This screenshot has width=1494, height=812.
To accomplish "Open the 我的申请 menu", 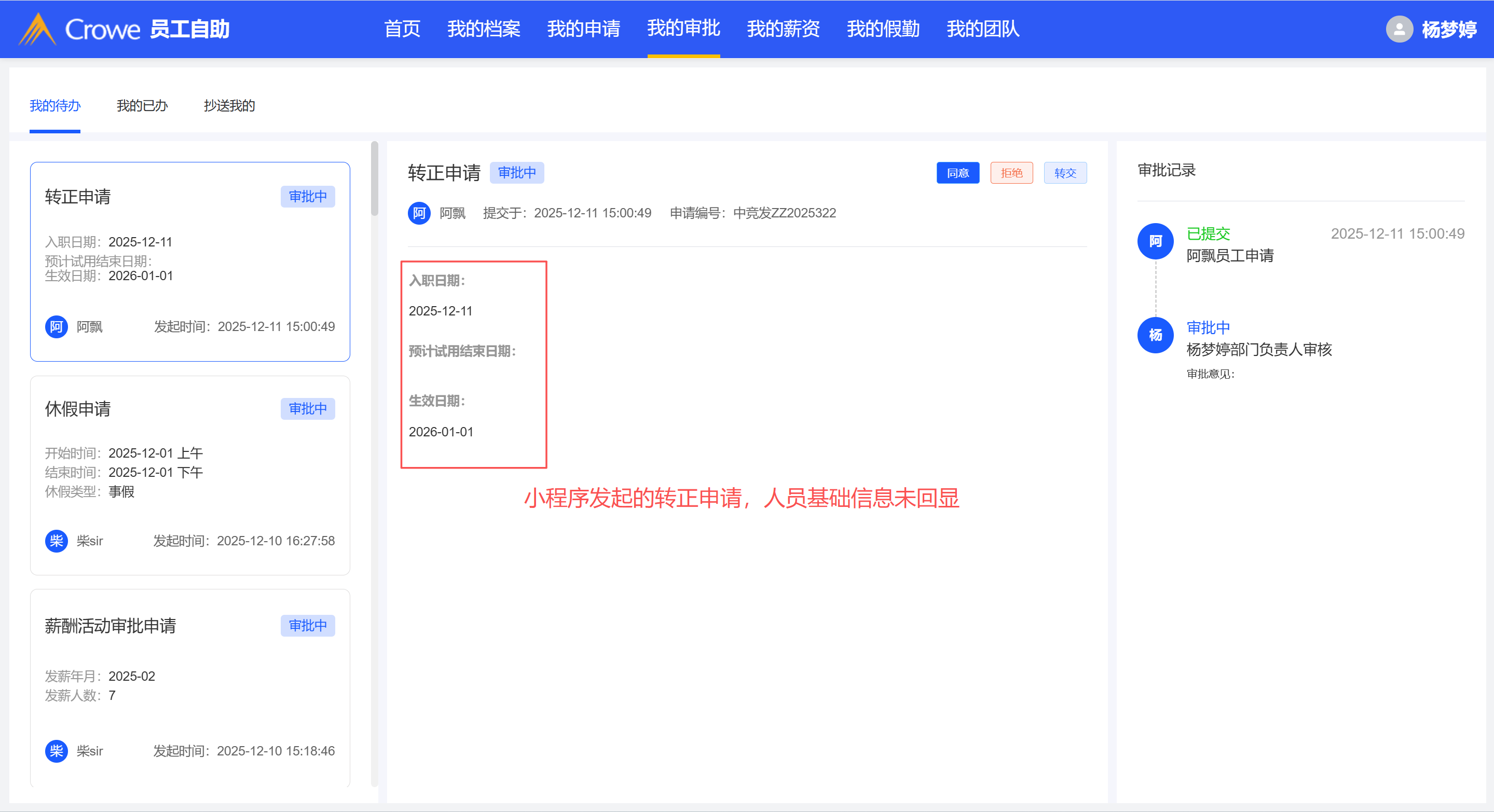I will (583, 29).
